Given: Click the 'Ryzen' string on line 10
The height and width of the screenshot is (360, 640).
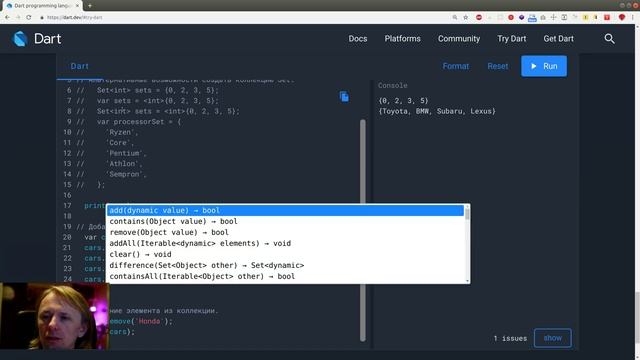Looking at the screenshot, I should pos(120,132).
